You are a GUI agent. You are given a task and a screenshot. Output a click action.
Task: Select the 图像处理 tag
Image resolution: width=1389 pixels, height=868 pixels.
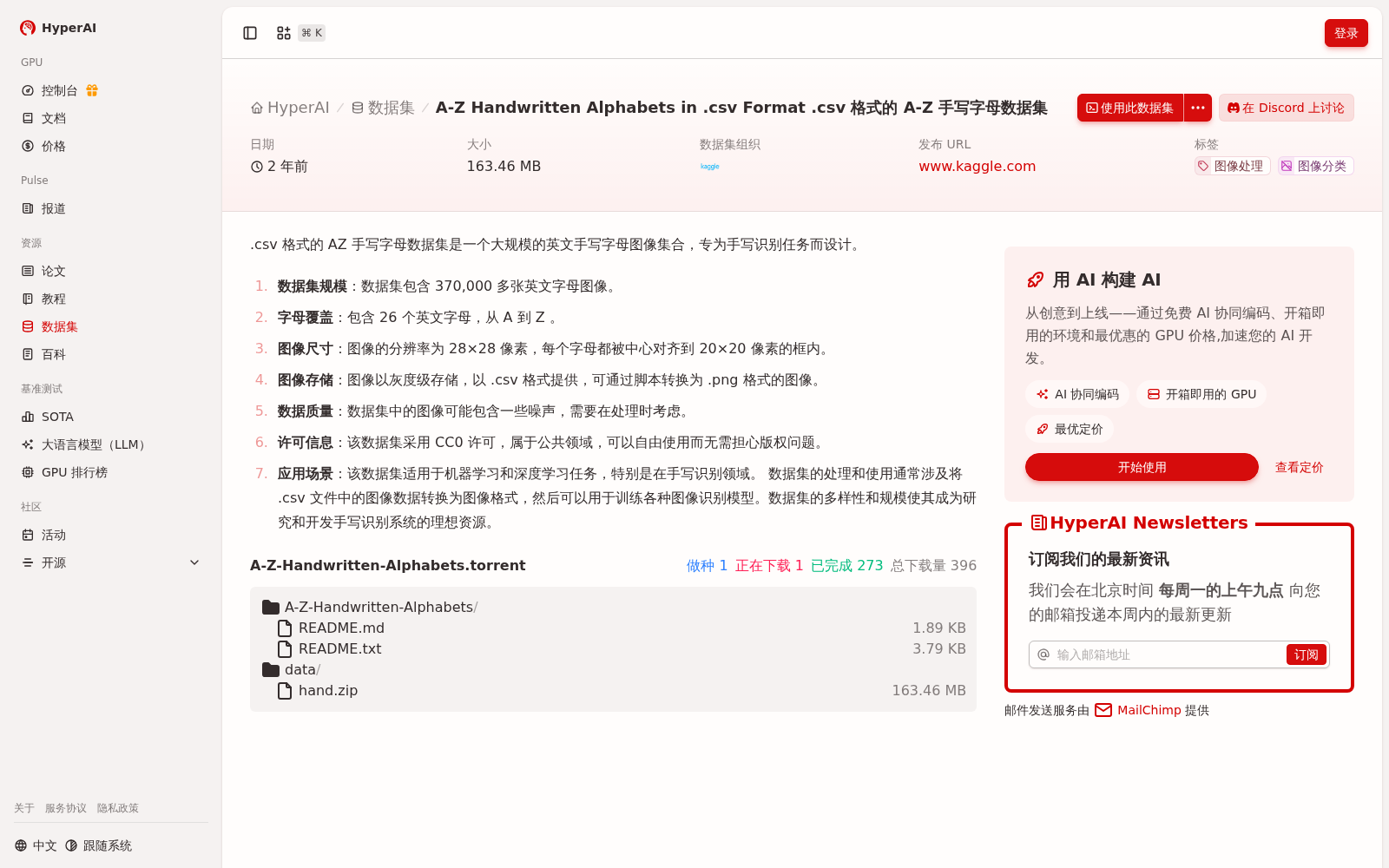coord(1232,166)
